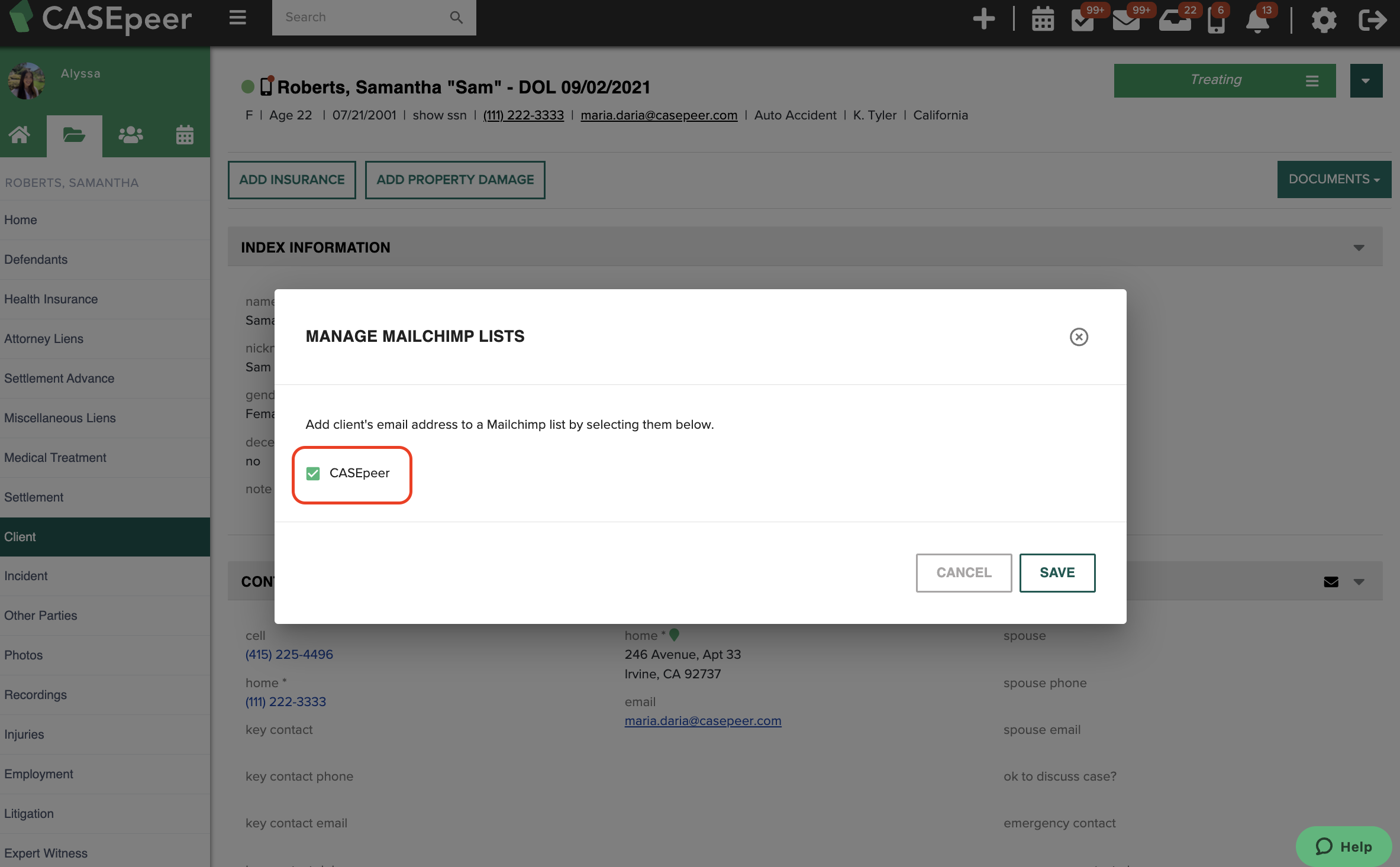Screen dimensions: 1400x867
Task: Open the Settlement sidebar item
Action: coord(105,497)
